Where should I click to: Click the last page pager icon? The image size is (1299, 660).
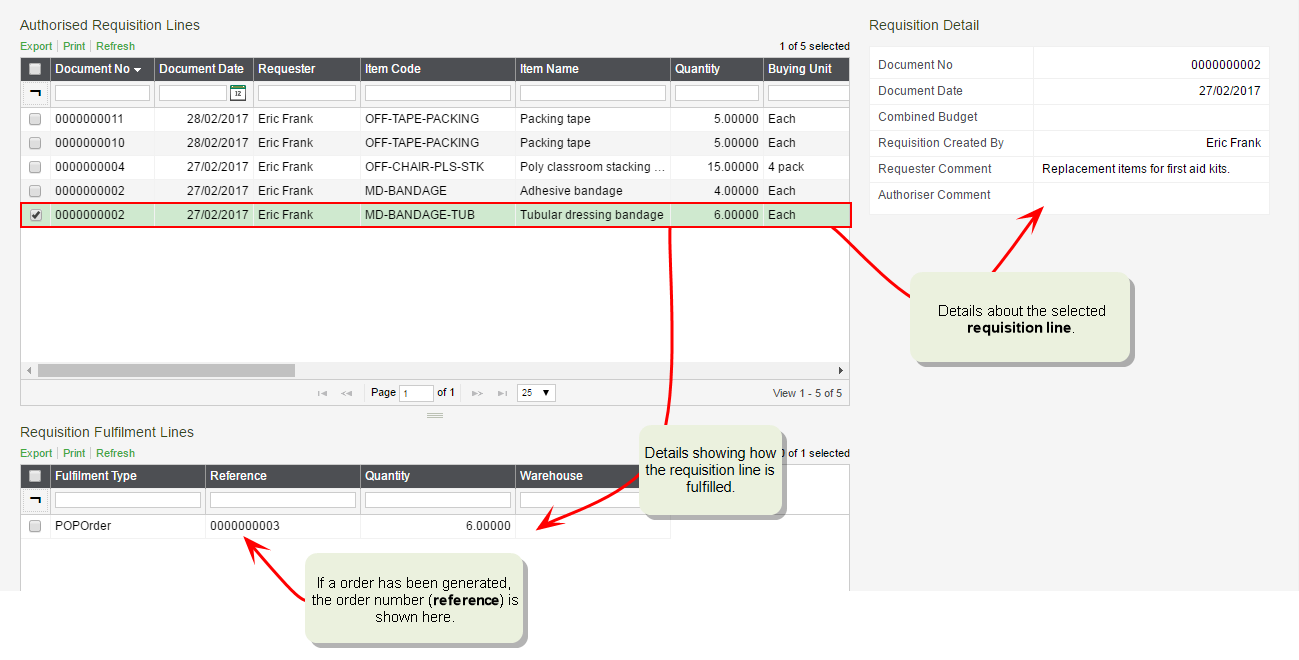502,394
